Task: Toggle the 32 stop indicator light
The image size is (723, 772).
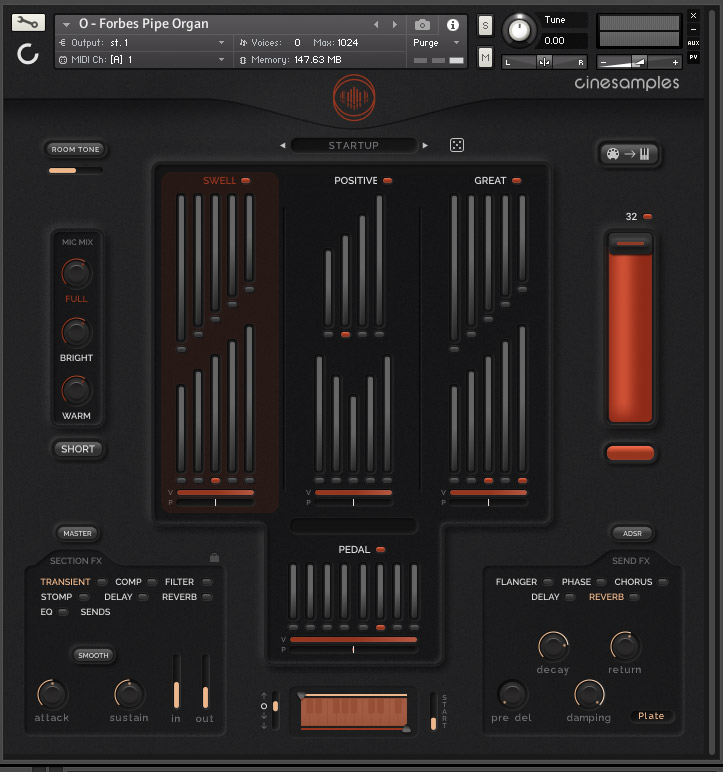Action: 648,217
